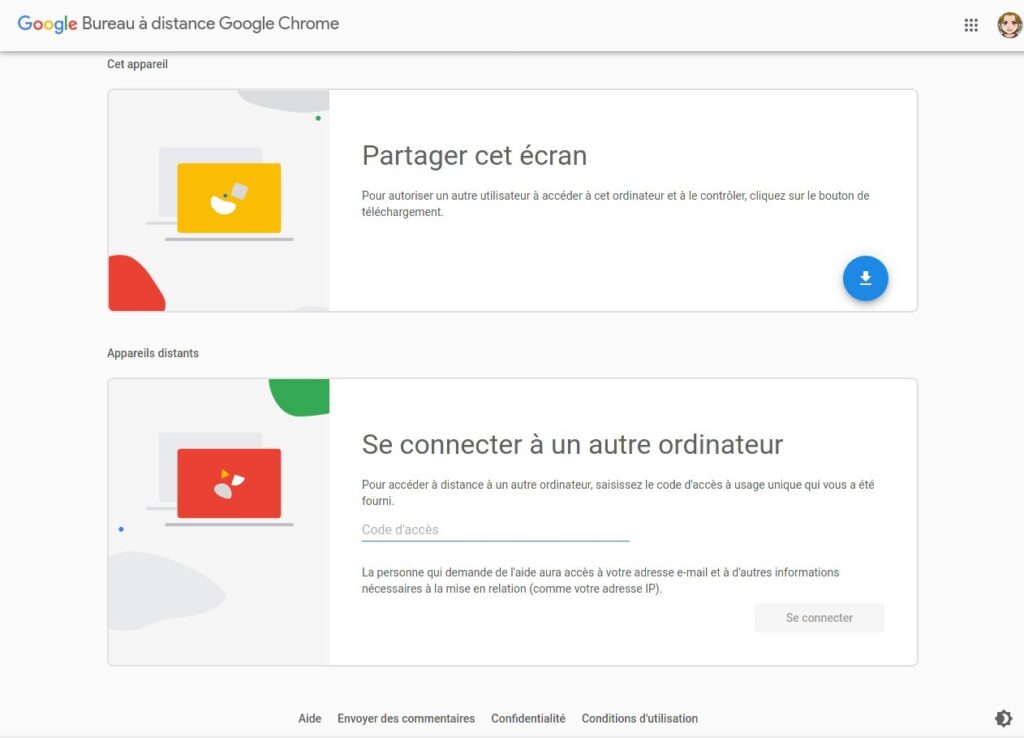The image size is (1024, 738).
Task: Open the Aide link
Action: point(310,718)
